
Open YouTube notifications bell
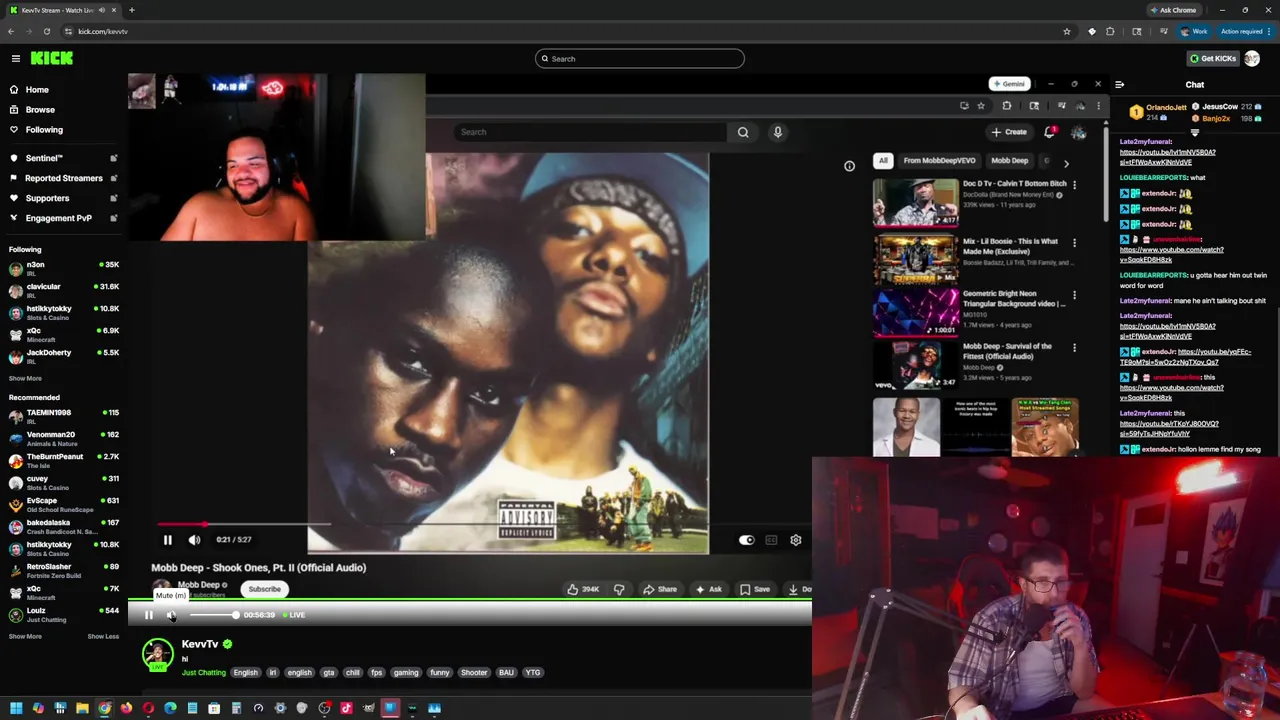click(x=1050, y=132)
